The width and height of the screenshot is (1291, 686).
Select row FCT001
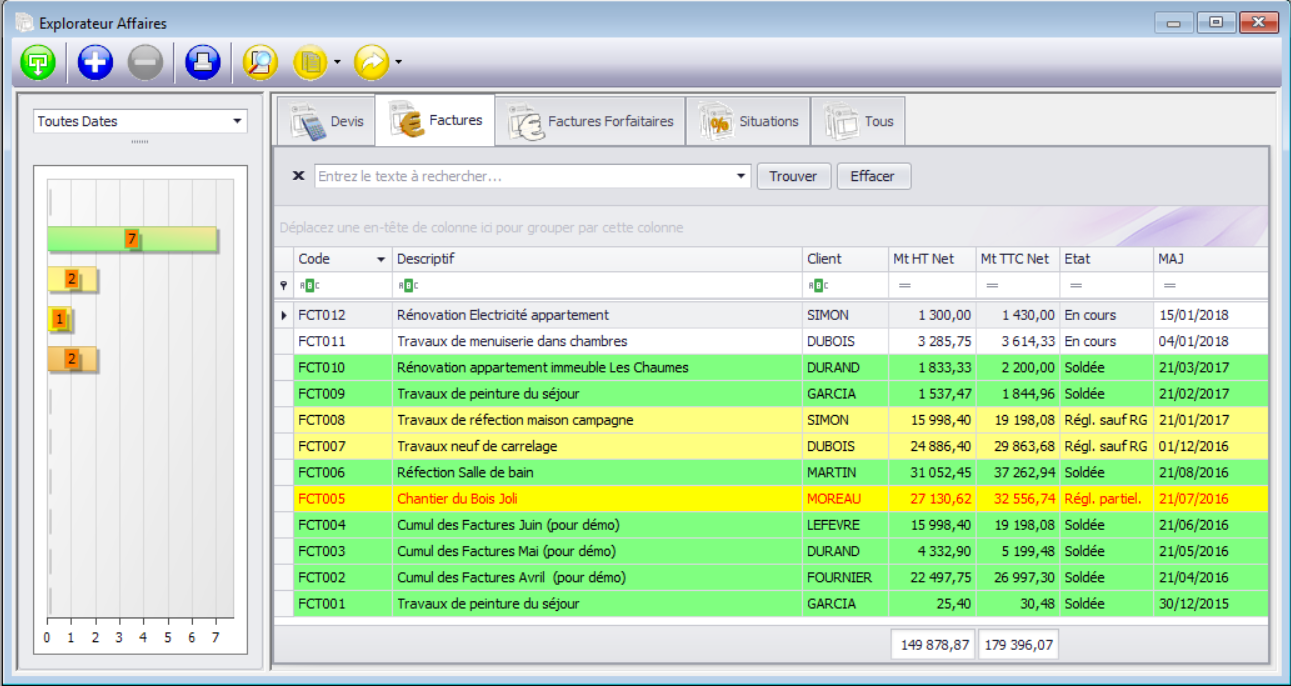tap(771, 604)
